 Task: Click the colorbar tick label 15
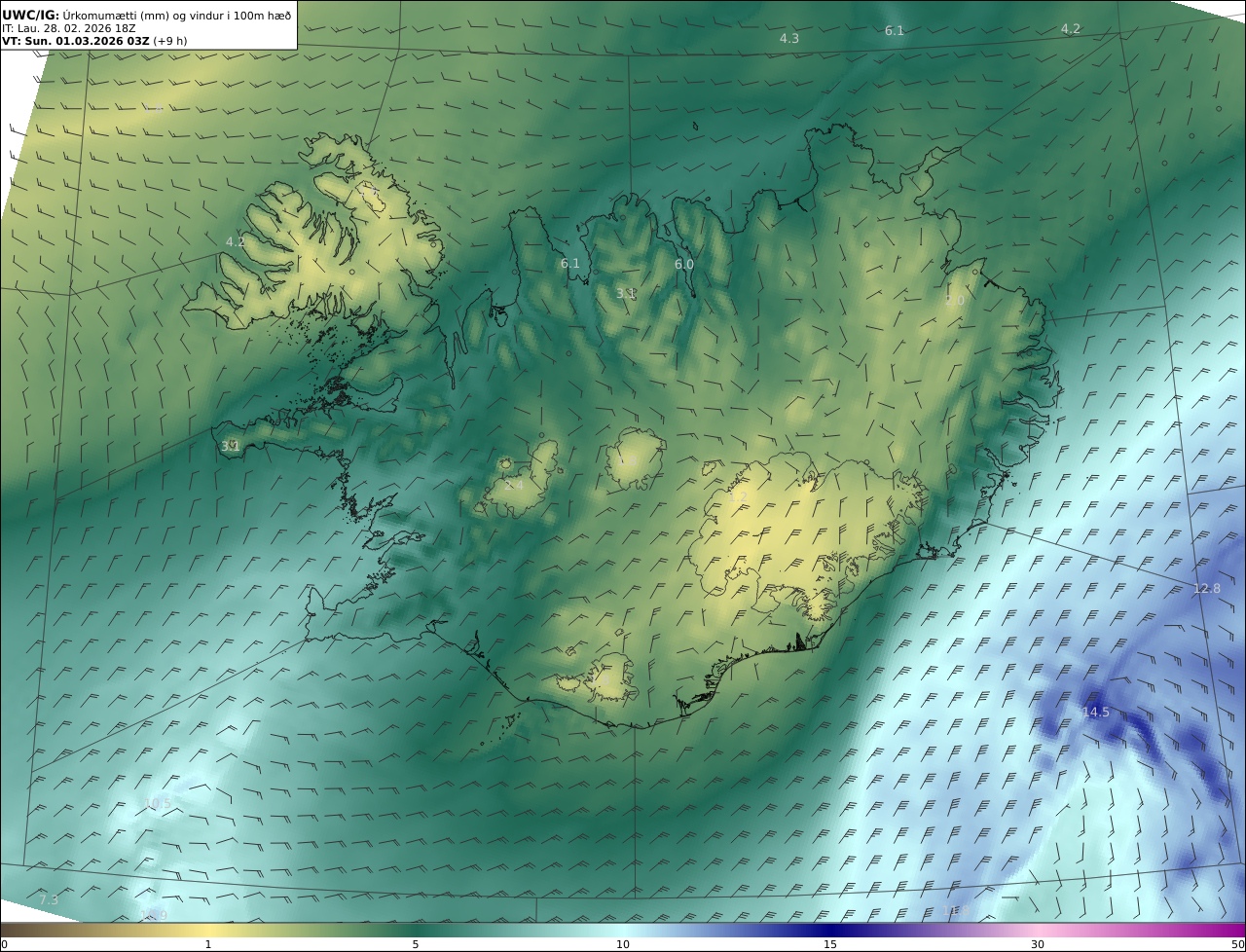click(830, 944)
